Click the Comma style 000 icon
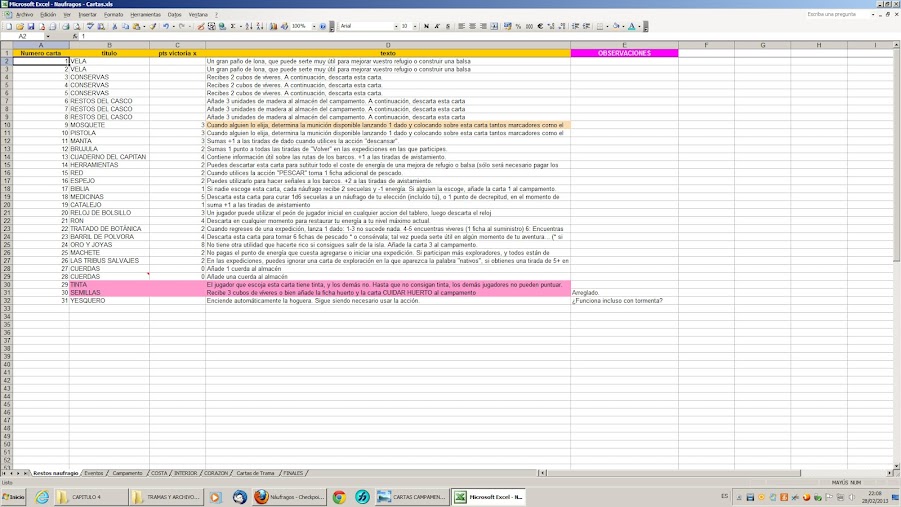Viewport: 901px width, 507px height. click(x=529, y=26)
